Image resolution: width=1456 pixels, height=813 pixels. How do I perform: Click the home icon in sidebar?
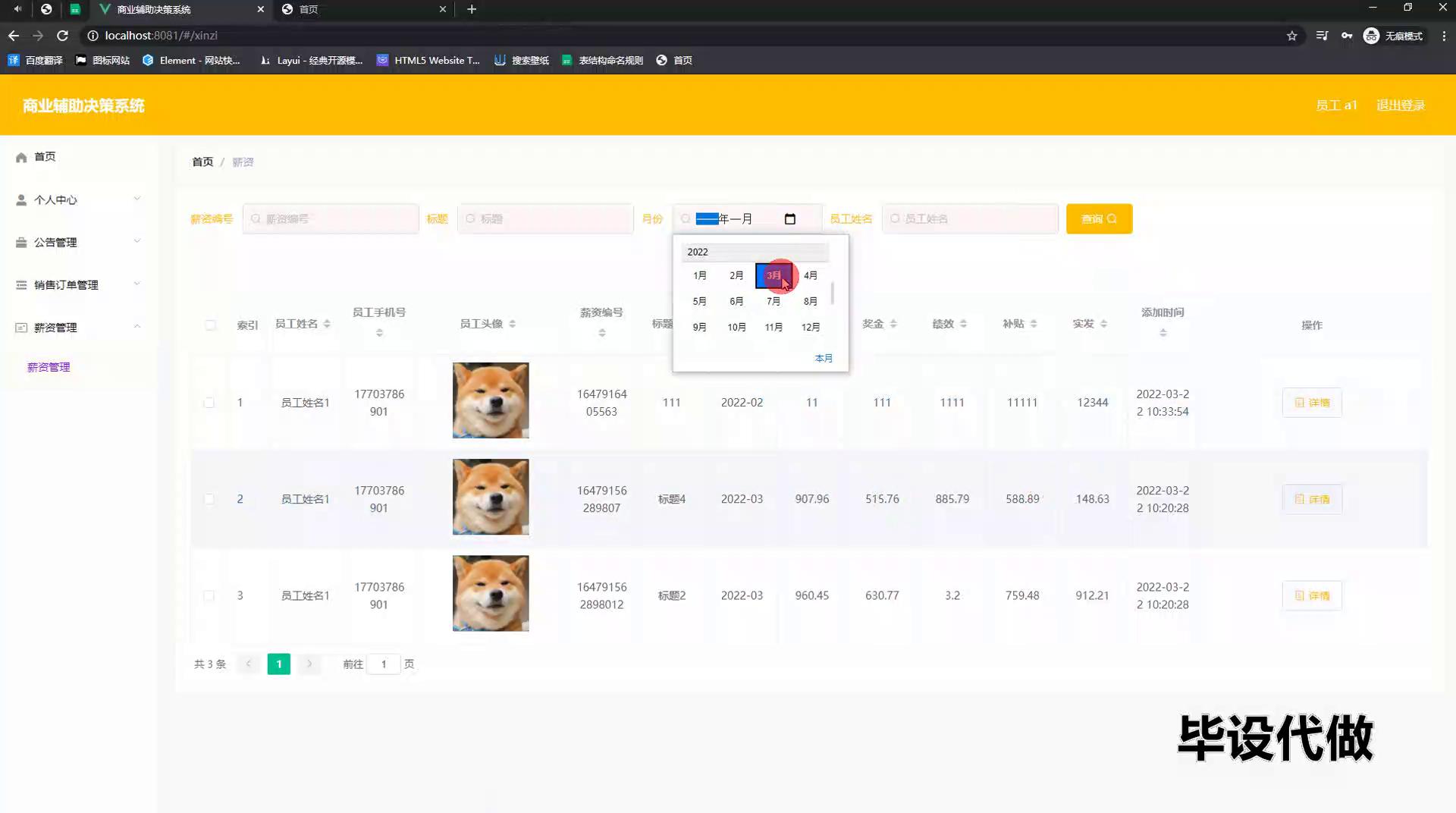21,157
